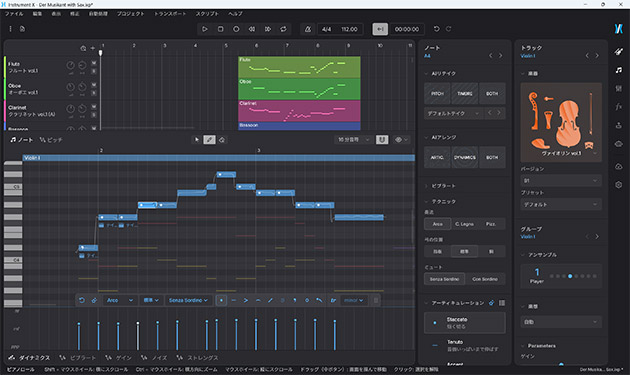Fast forward using the transport forward icon
Screen dimensions: 630x375
pos(268,29)
